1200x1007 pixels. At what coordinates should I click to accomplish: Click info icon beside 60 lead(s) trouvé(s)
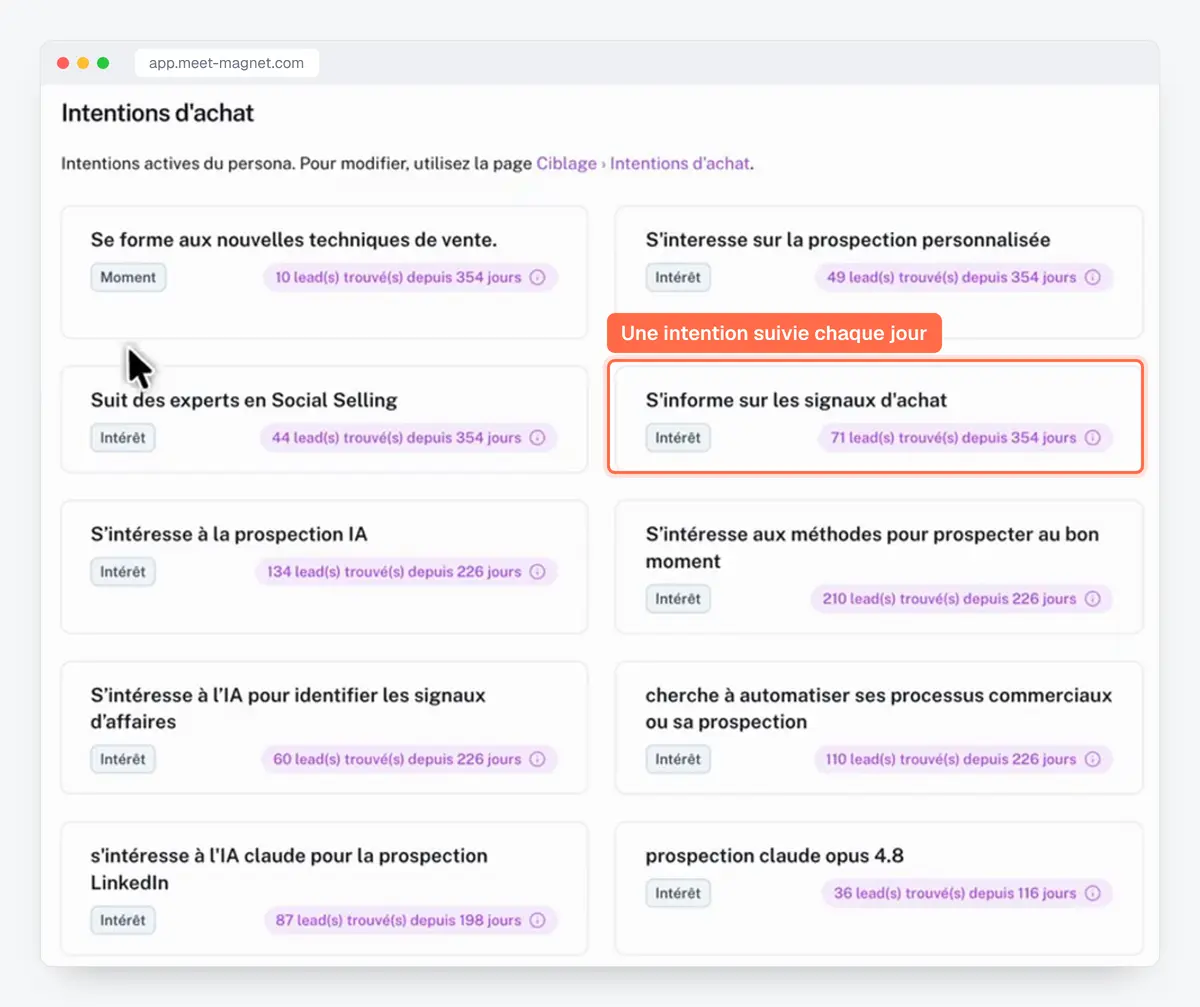pyautogui.click(x=537, y=759)
